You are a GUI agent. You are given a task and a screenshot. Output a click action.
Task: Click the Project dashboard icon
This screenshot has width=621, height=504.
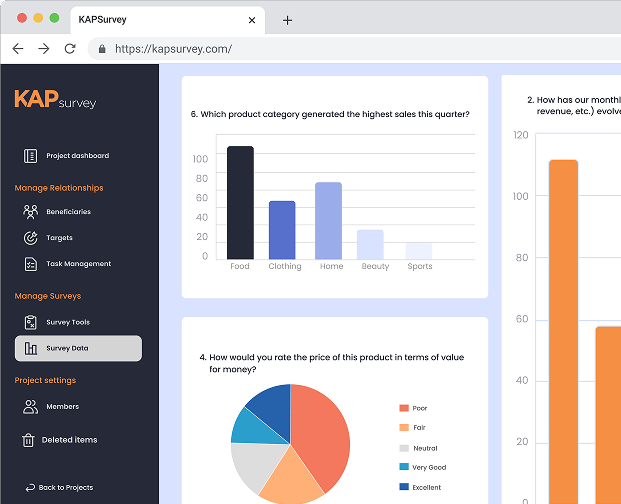click(x=30, y=156)
